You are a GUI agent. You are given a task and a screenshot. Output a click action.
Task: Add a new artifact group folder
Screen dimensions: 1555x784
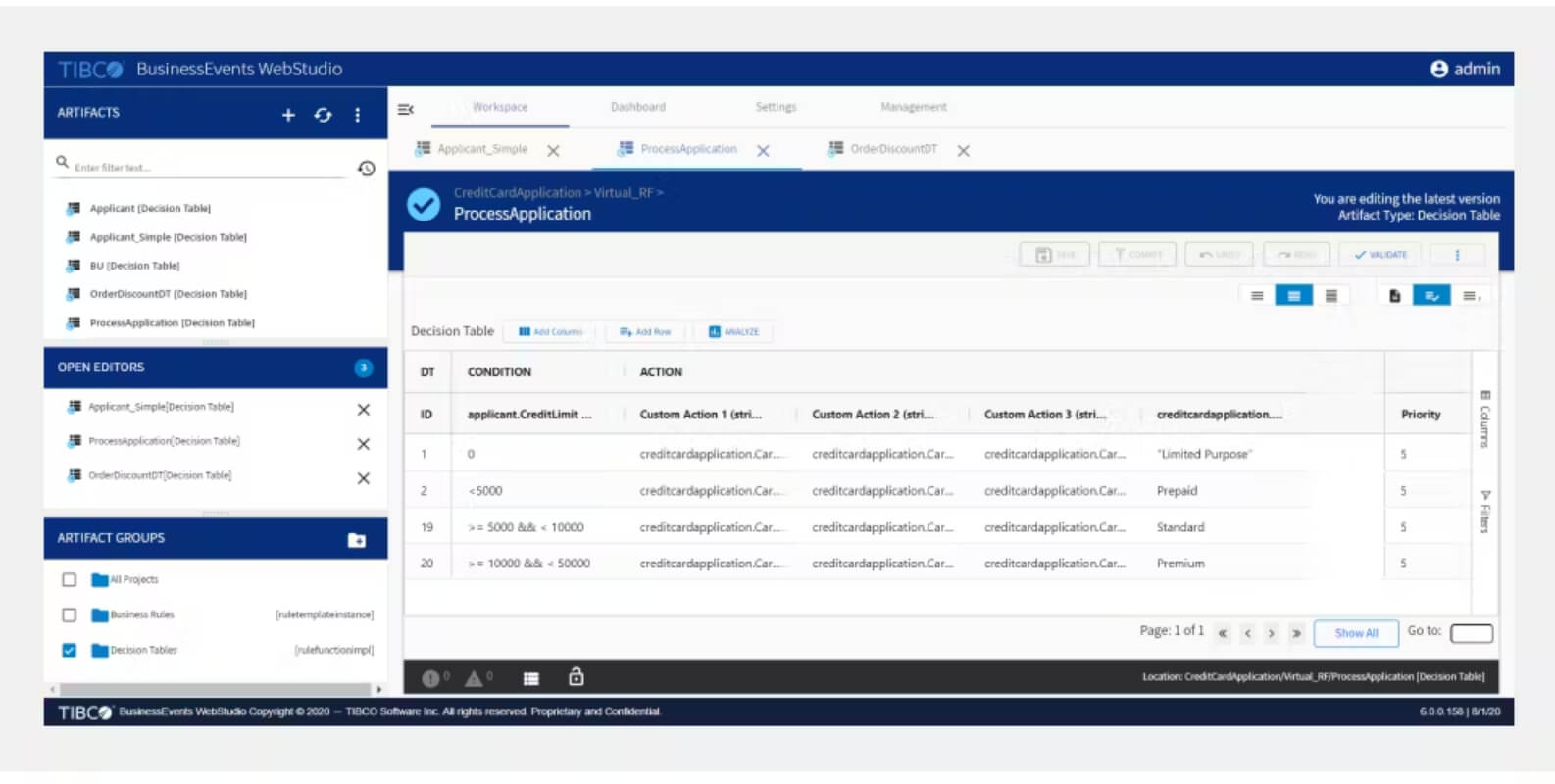[357, 540]
